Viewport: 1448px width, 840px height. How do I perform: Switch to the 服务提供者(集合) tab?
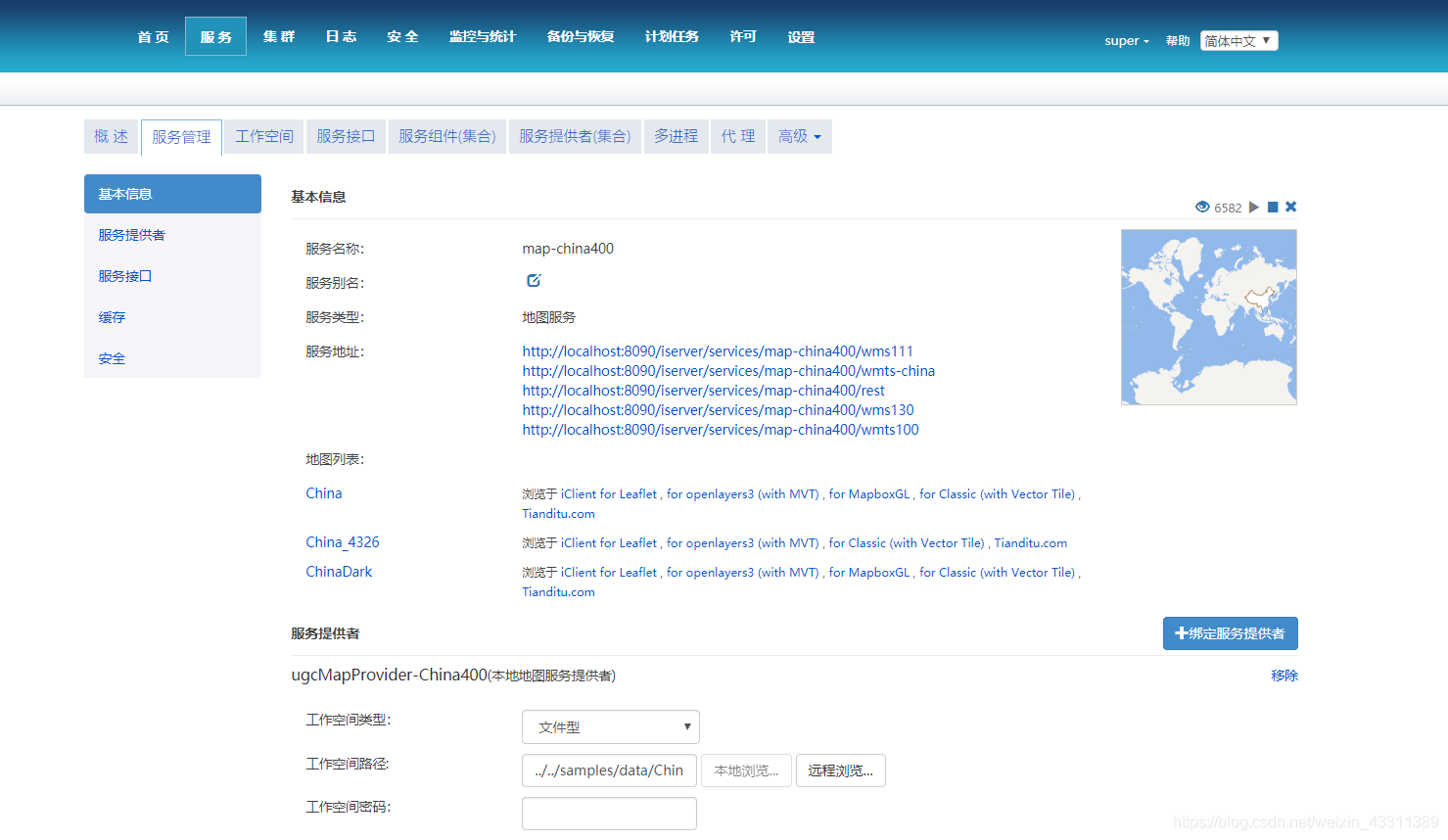coord(575,136)
